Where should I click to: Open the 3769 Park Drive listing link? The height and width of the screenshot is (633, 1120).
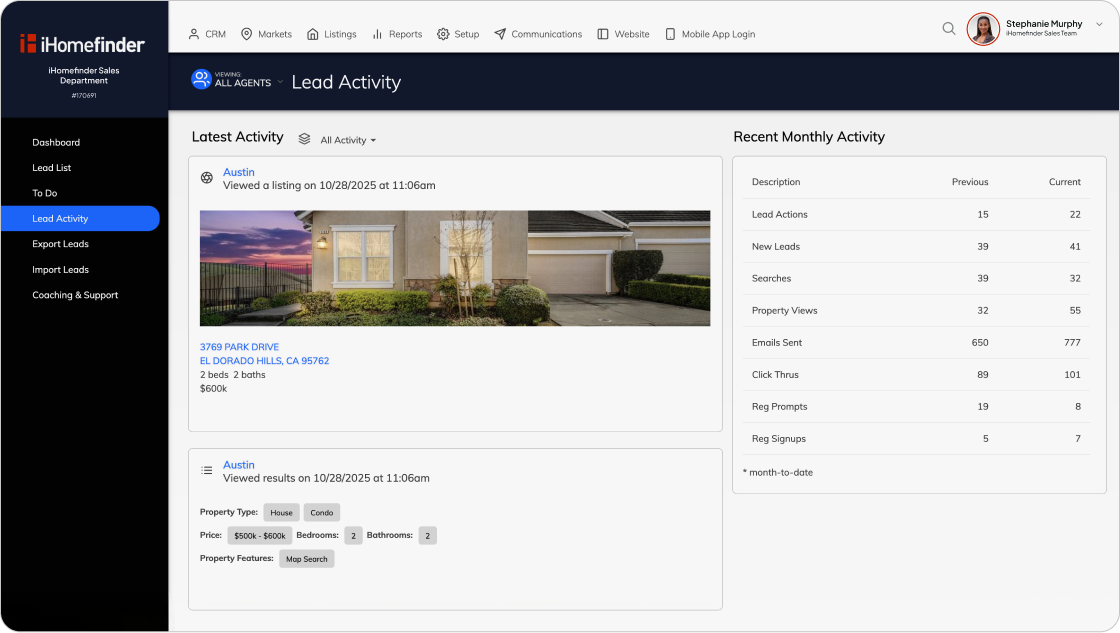(x=240, y=347)
